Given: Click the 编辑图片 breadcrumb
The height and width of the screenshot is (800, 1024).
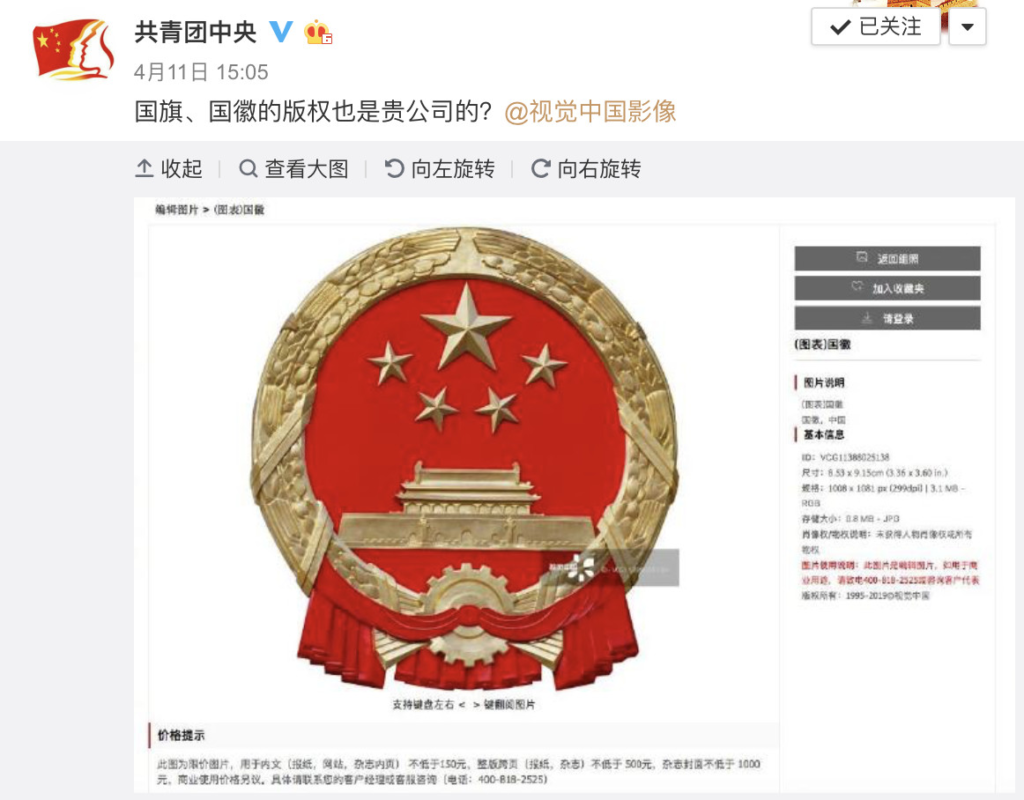Looking at the screenshot, I should 176,210.
